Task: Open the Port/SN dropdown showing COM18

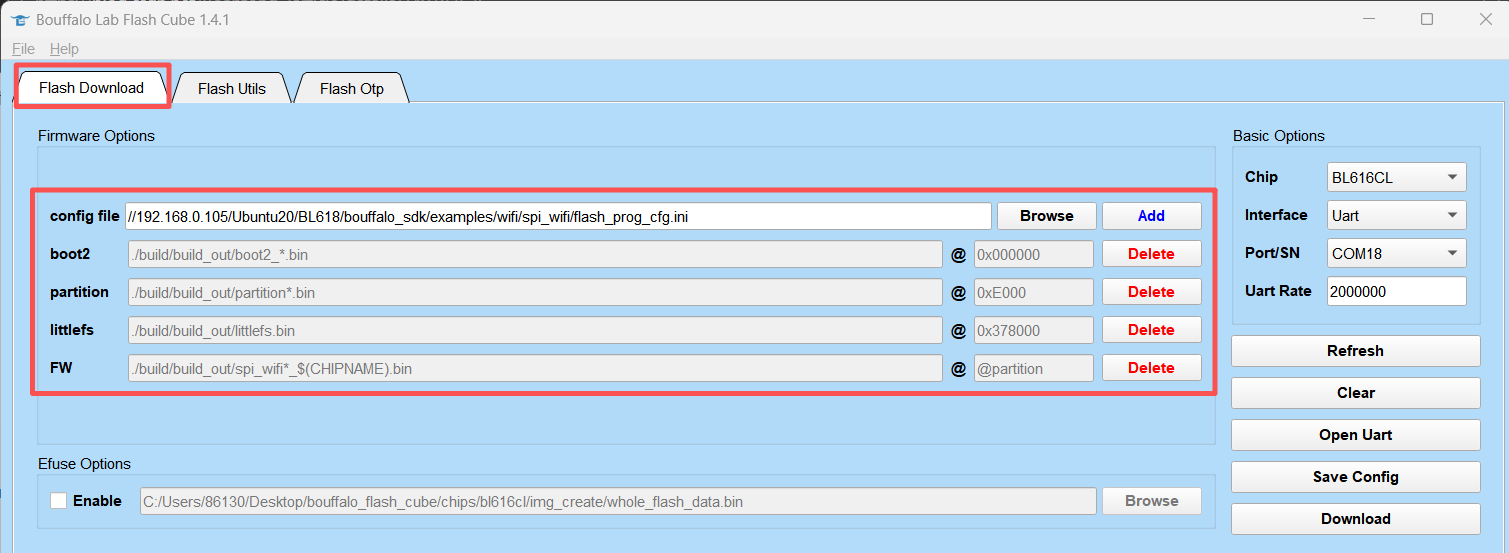Action: pos(1397,253)
